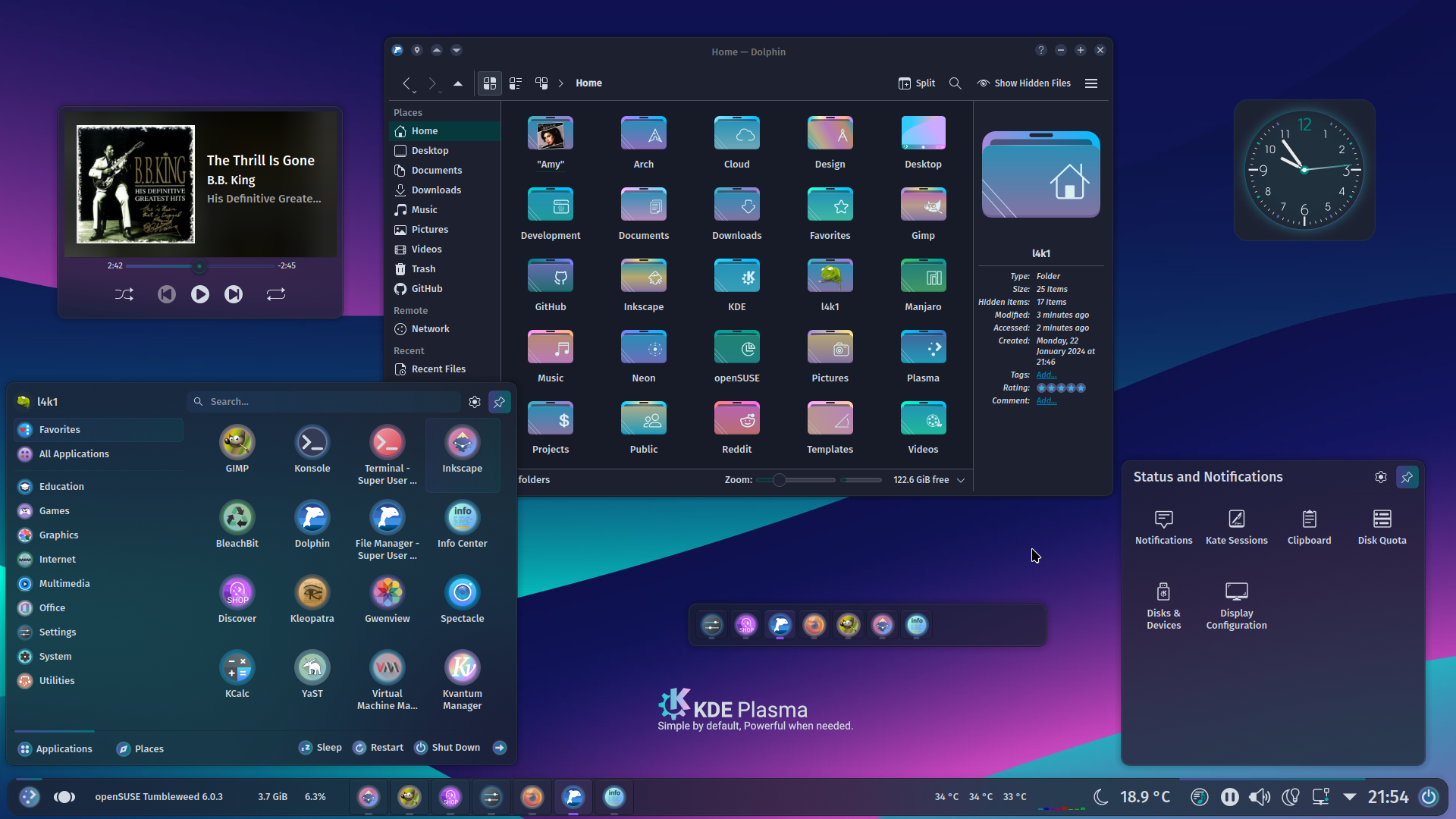
Task: Launch BleachBit from the launcher
Action: [237, 526]
